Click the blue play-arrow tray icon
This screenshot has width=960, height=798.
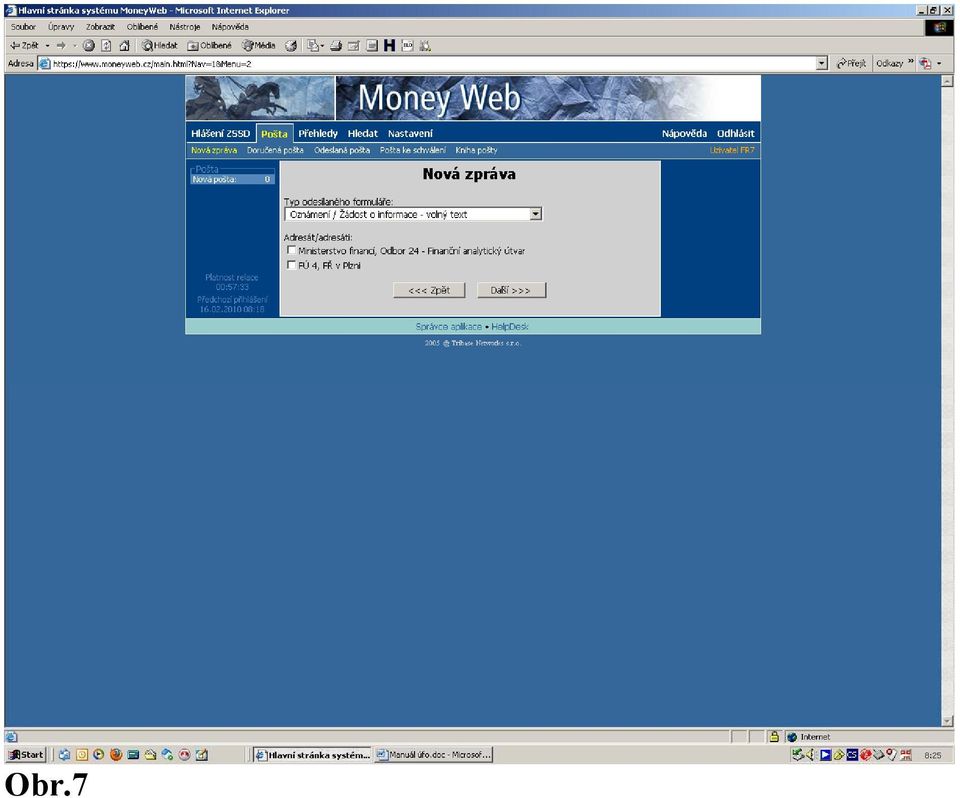(825, 755)
